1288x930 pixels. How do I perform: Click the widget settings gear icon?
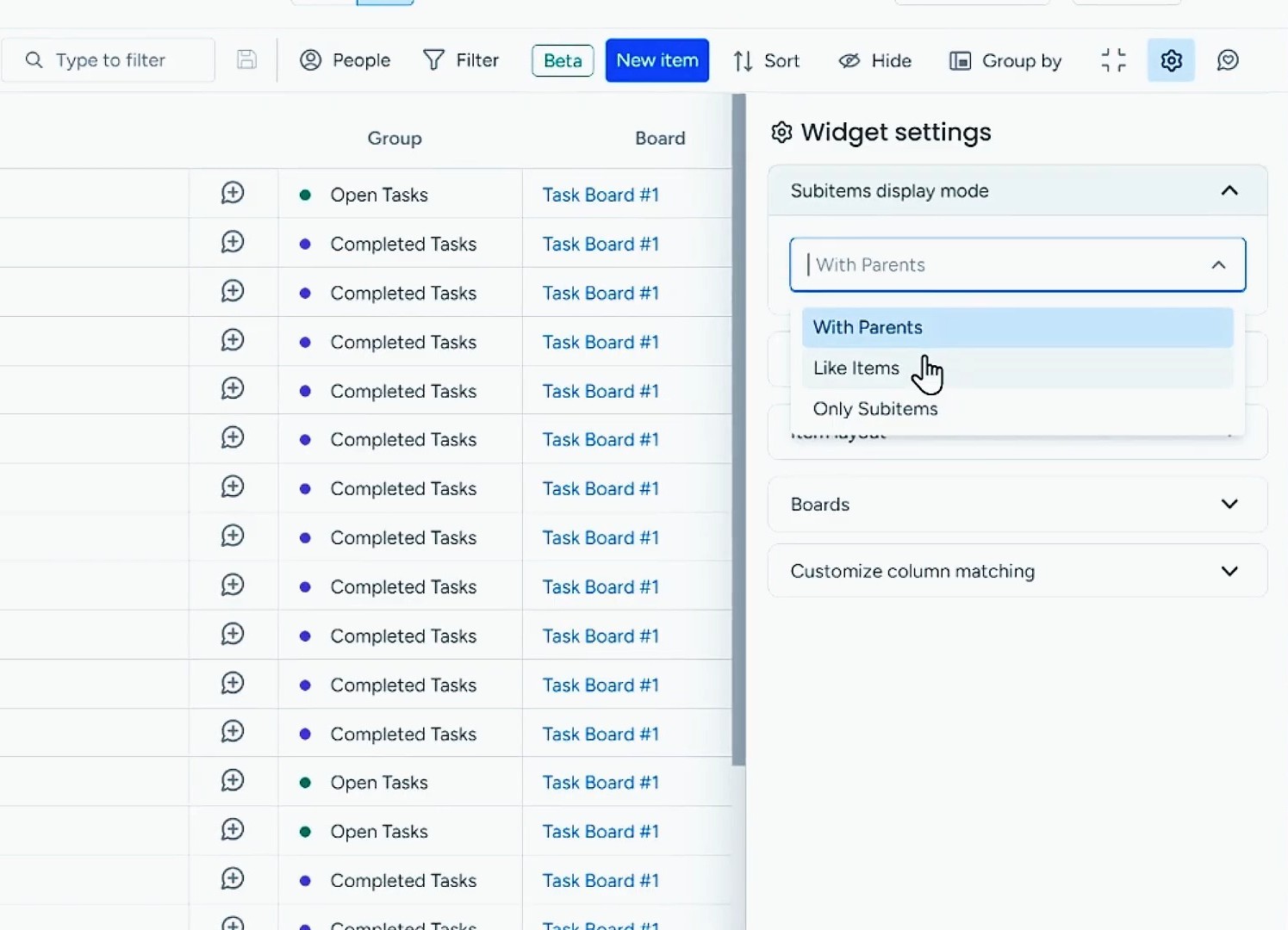coord(1171,60)
